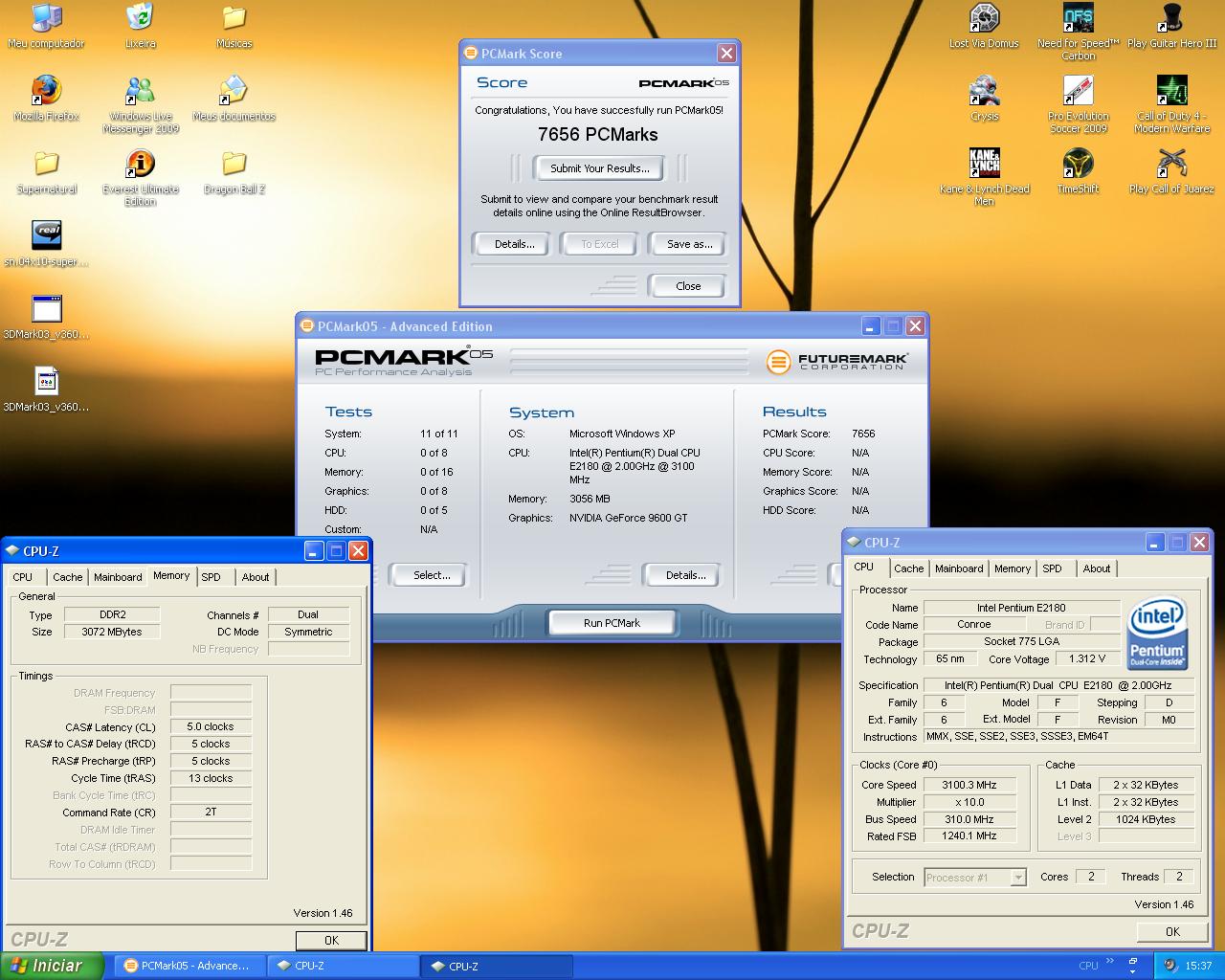Click the Socket 775 LGA package value
1225x980 pixels.
(x=1021, y=641)
